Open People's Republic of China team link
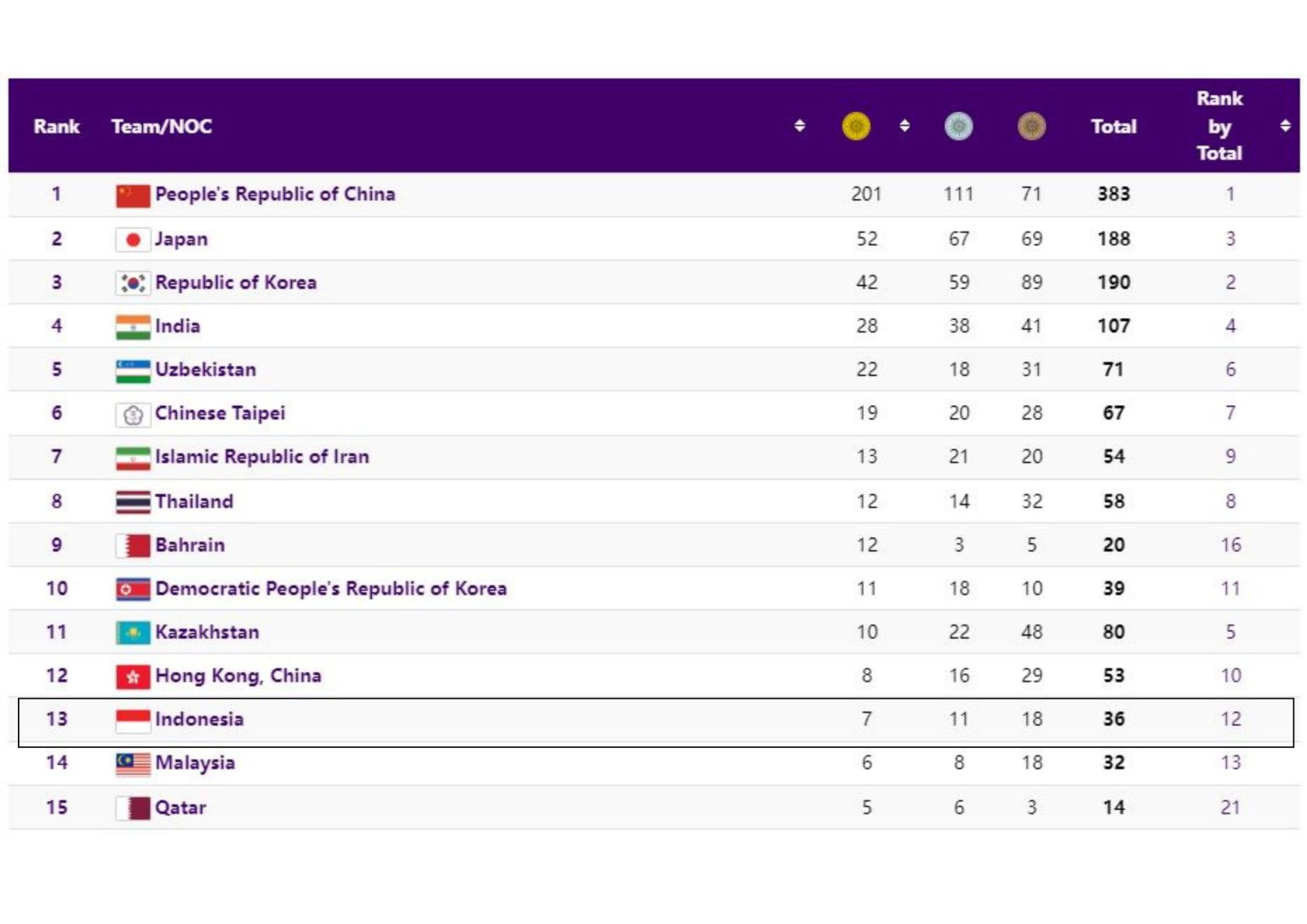This screenshot has height=924, width=1307. pyautogui.click(x=275, y=194)
